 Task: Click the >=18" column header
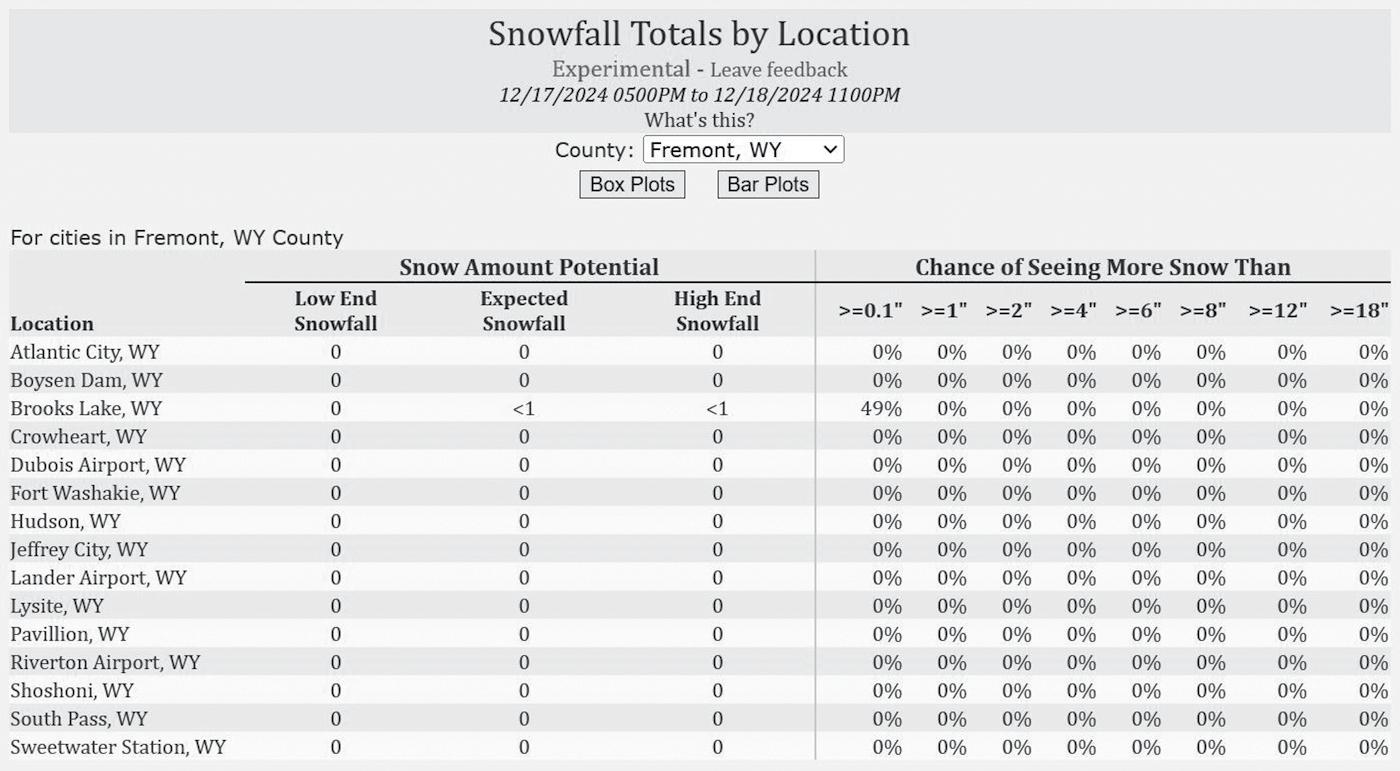[1359, 311]
